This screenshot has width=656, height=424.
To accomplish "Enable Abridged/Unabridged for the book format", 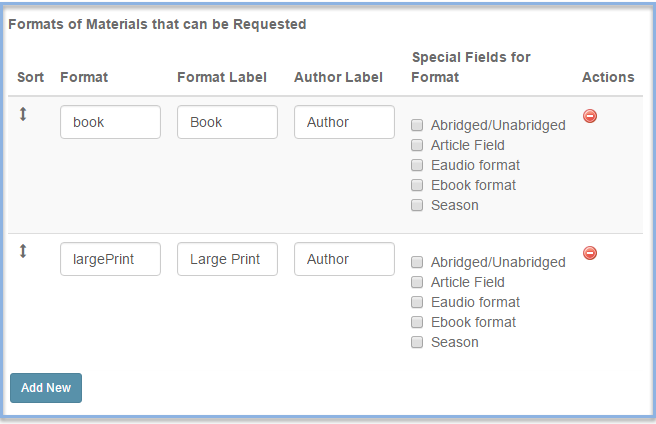I will pos(417,125).
